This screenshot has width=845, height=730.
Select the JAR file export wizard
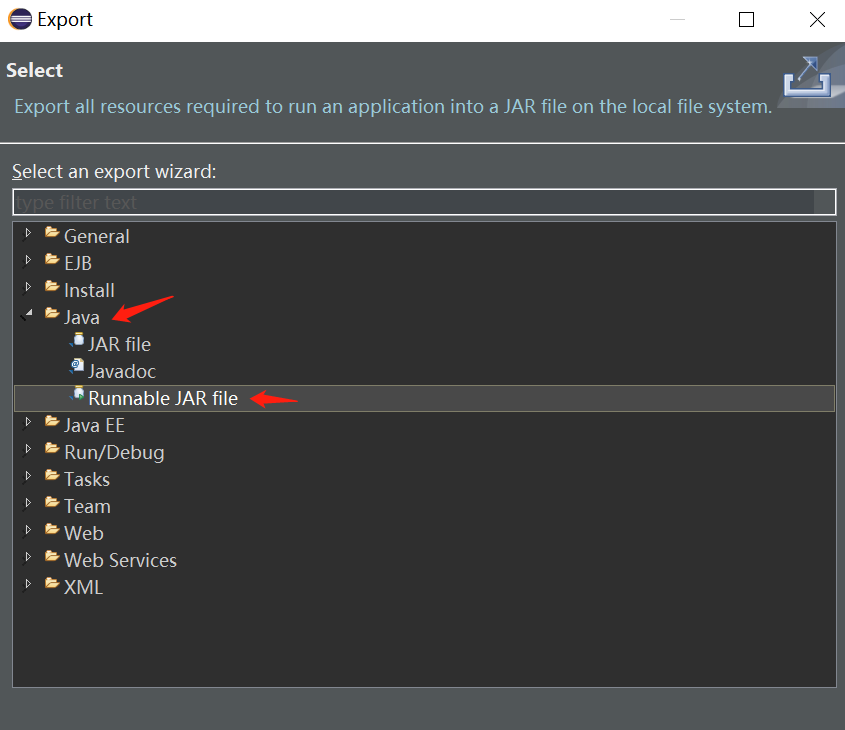click(x=119, y=344)
